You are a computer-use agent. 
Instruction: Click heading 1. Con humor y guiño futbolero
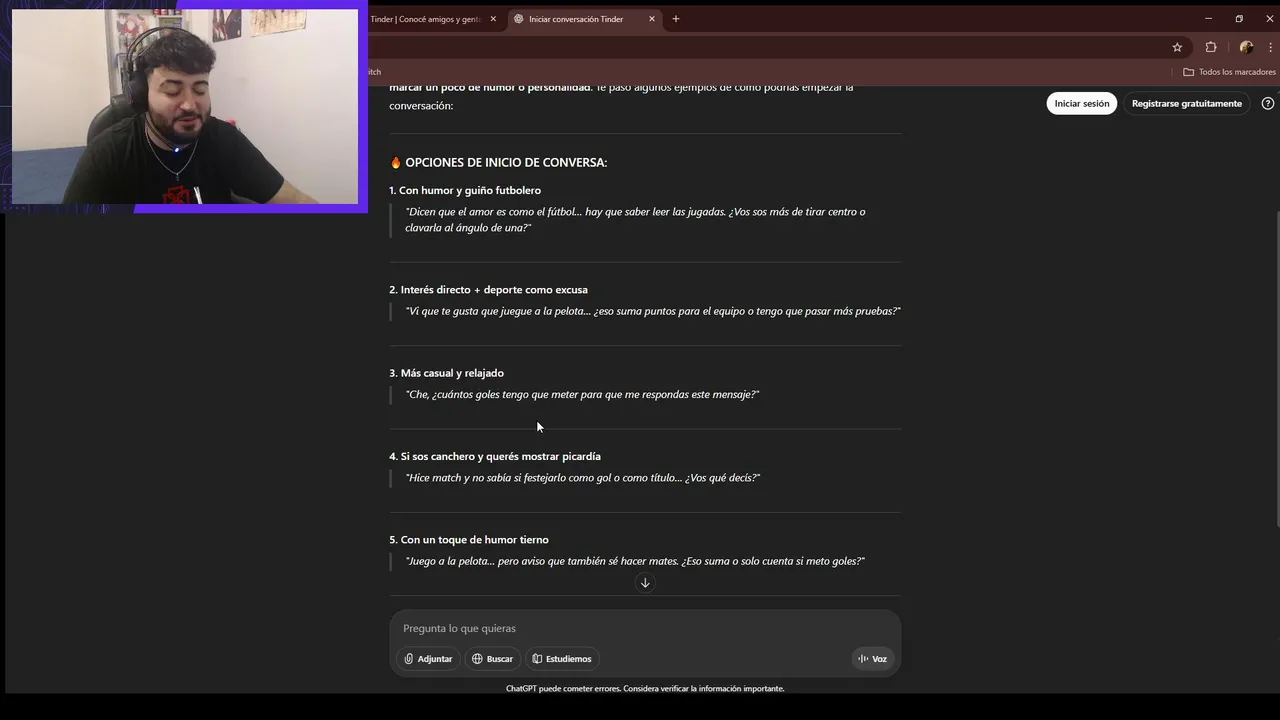465,190
